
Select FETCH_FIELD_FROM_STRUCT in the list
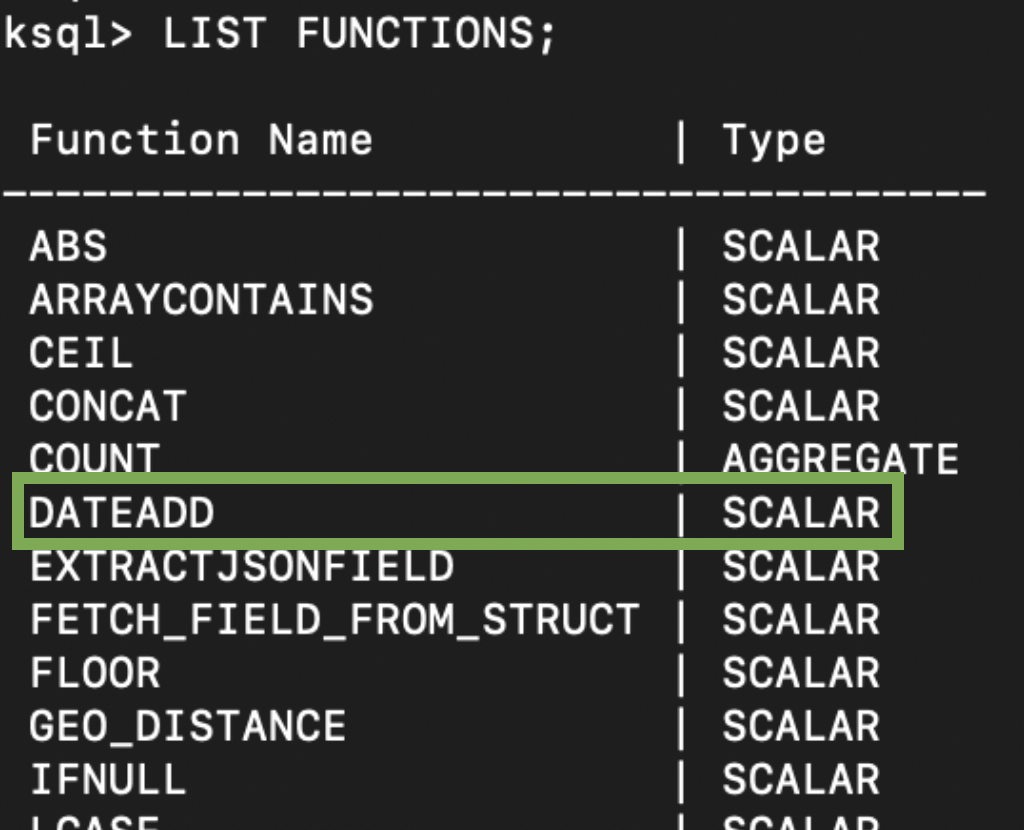point(334,620)
